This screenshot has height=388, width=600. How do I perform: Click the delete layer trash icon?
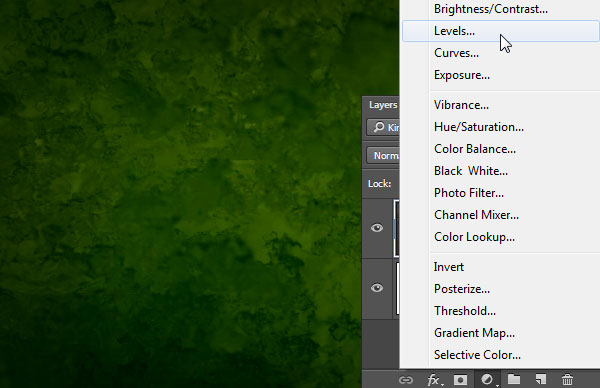click(x=567, y=380)
